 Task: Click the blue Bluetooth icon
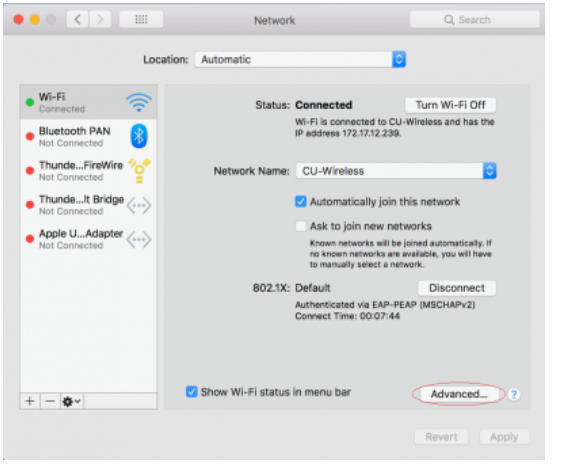coord(139,136)
